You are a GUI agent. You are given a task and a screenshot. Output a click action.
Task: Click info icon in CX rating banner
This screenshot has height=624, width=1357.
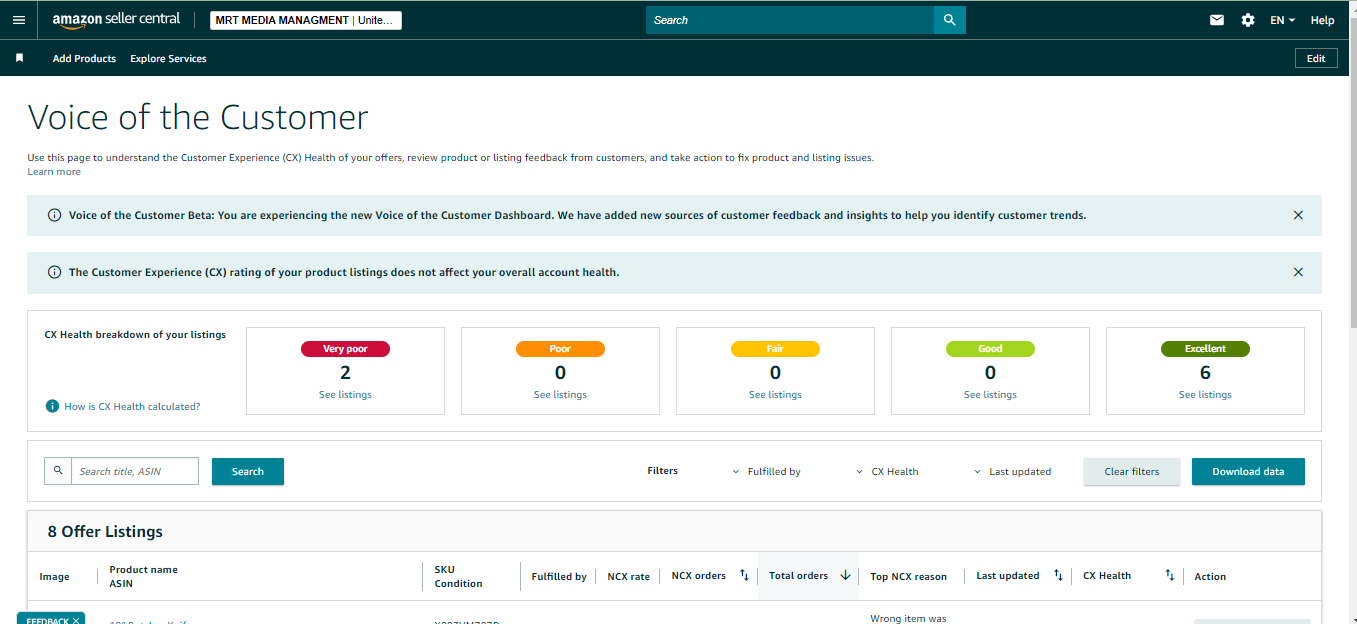coord(55,272)
